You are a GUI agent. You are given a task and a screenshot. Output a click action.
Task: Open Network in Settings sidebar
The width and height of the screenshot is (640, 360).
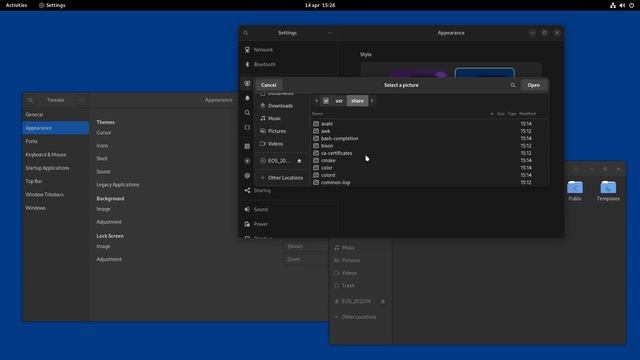click(x=288, y=50)
